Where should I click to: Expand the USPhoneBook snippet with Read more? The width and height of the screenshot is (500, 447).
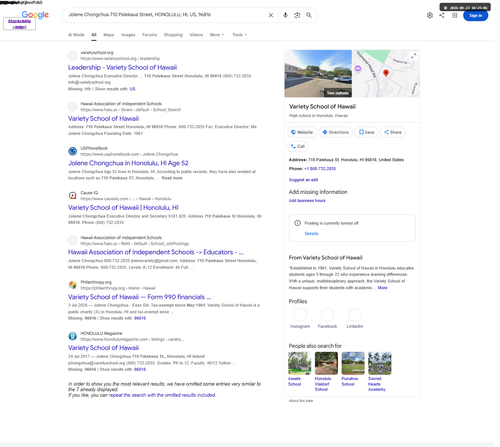tap(172, 178)
